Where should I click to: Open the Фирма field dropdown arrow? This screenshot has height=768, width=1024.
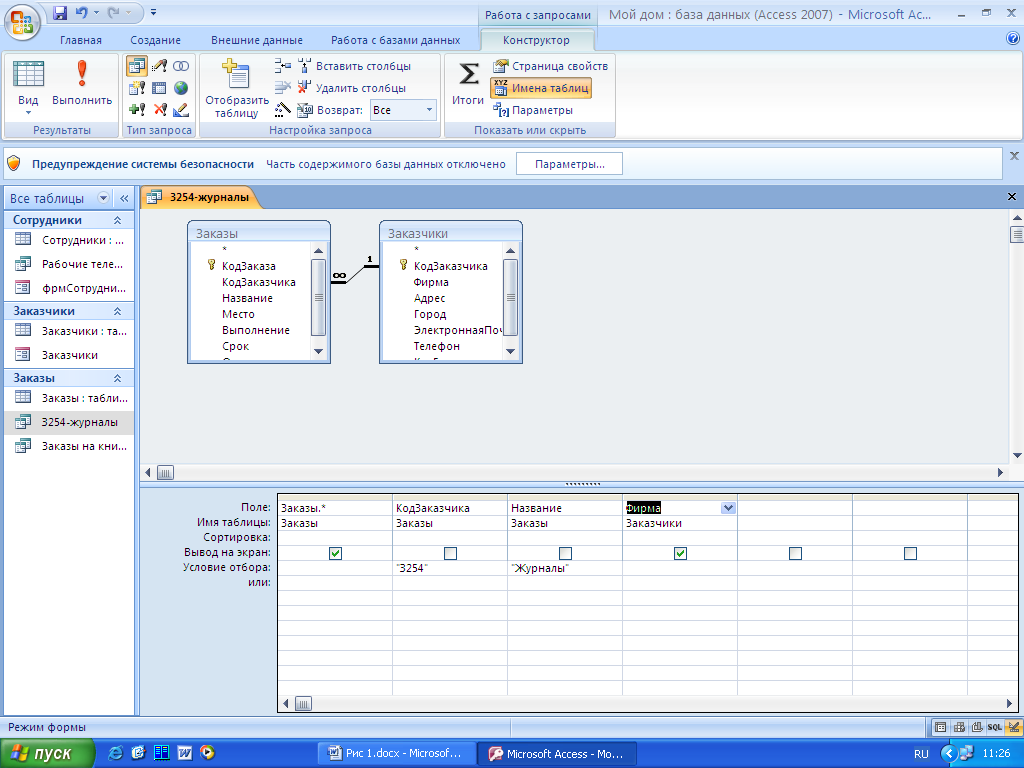pos(728,508)
